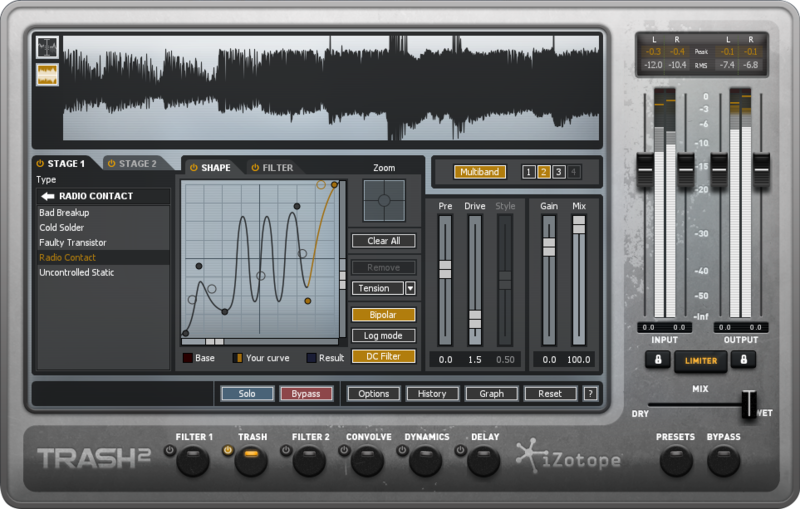Select the Trash module button
The image size is (800, 509).
click(251, 461)
